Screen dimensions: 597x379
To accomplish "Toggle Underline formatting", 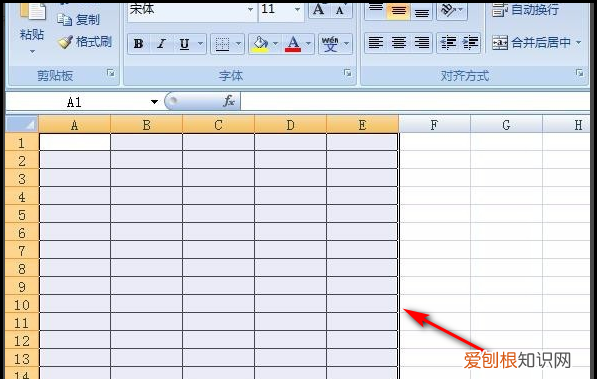I will coord(184,44).
